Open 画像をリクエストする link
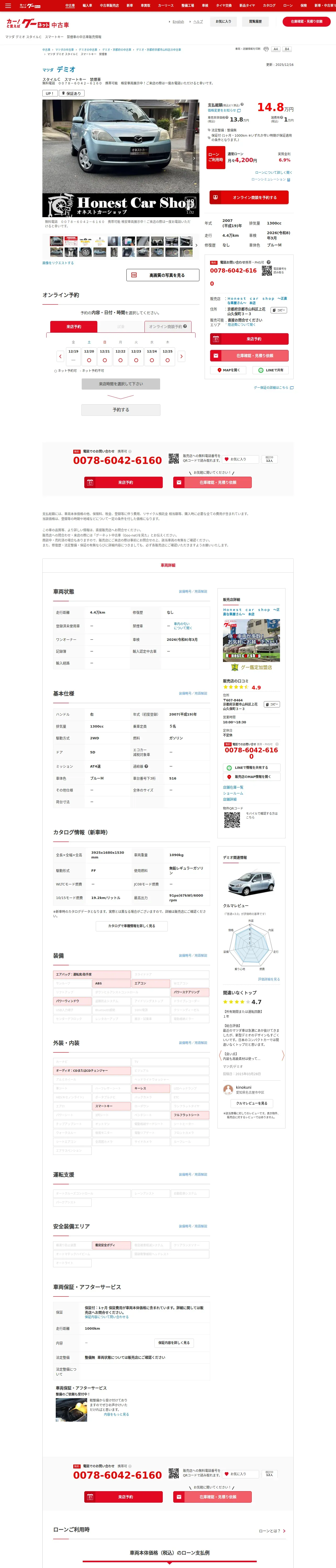The width and height of the screenshot is (336, 1568). (x=58, y=263)
